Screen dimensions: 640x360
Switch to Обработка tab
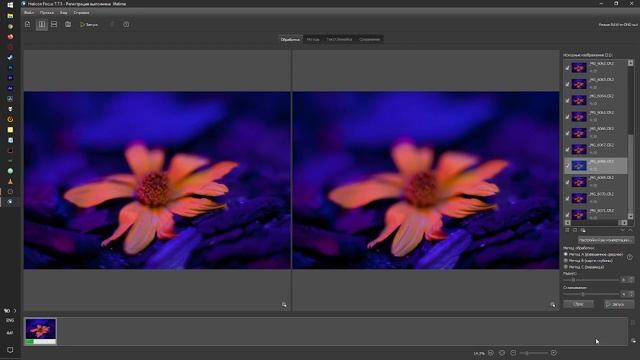(x=291, y=40)
